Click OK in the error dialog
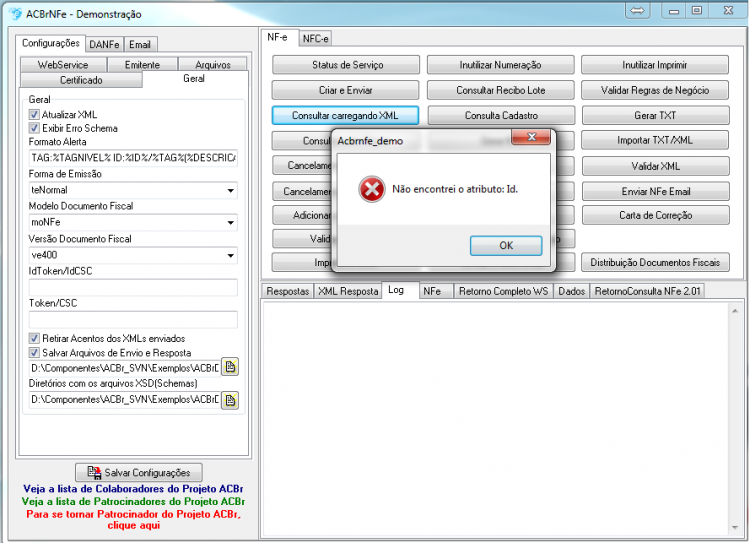Viewport: 750px width, 543px height. [x=506, y=245]
